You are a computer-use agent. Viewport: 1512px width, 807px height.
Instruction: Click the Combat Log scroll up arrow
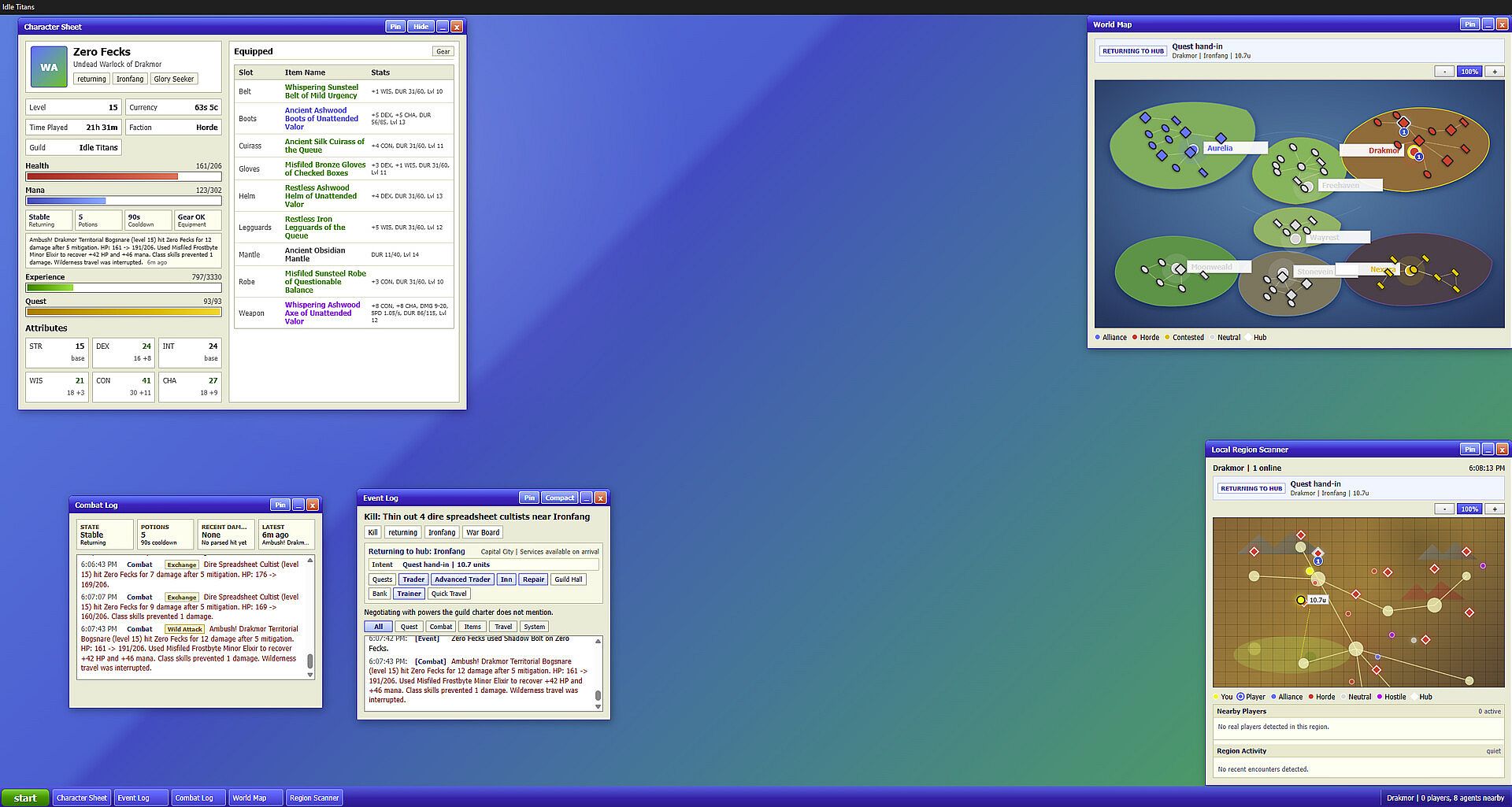pyautogui.click(x=310, y=560)
